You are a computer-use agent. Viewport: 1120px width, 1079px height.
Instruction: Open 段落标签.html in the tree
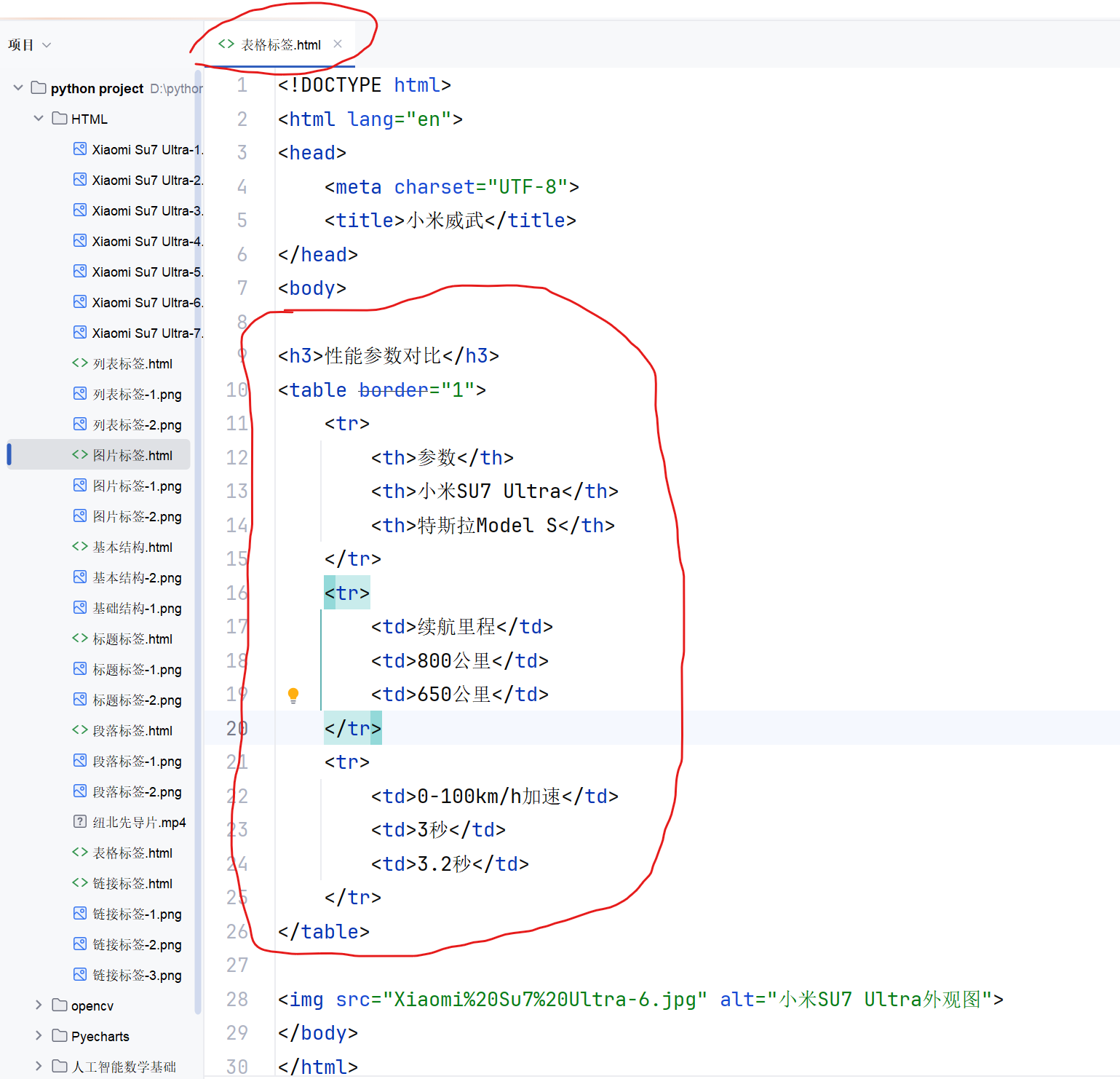pos(122,730)
